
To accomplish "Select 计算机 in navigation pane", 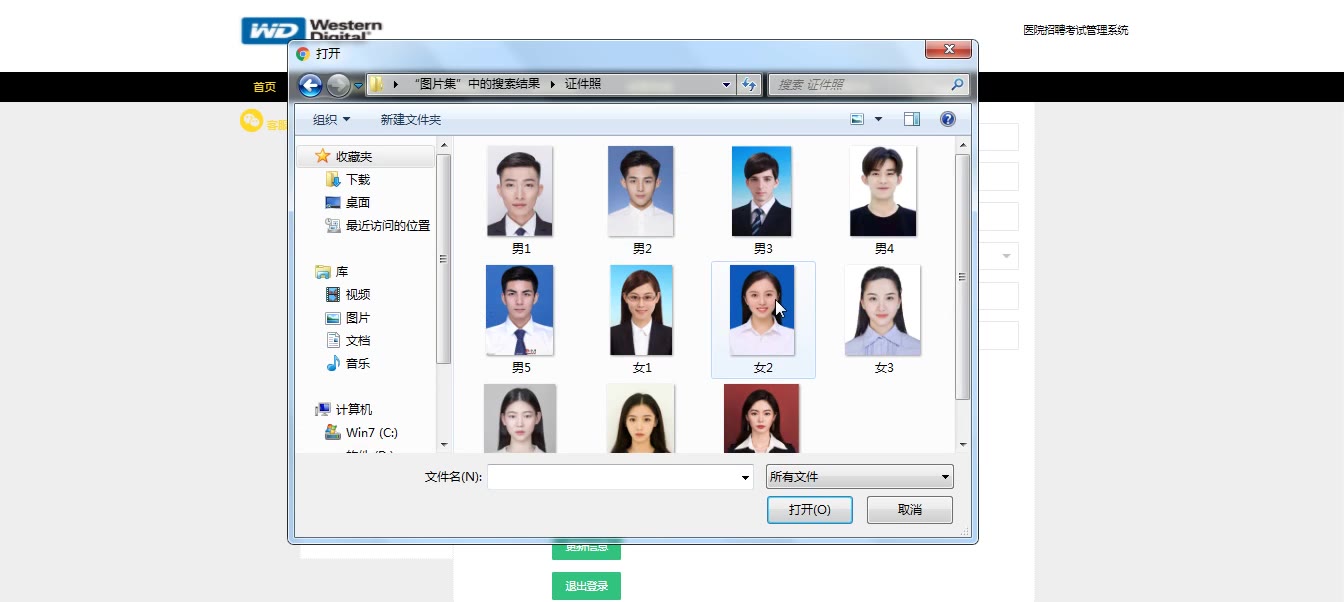I will click(x=344, y=410).
